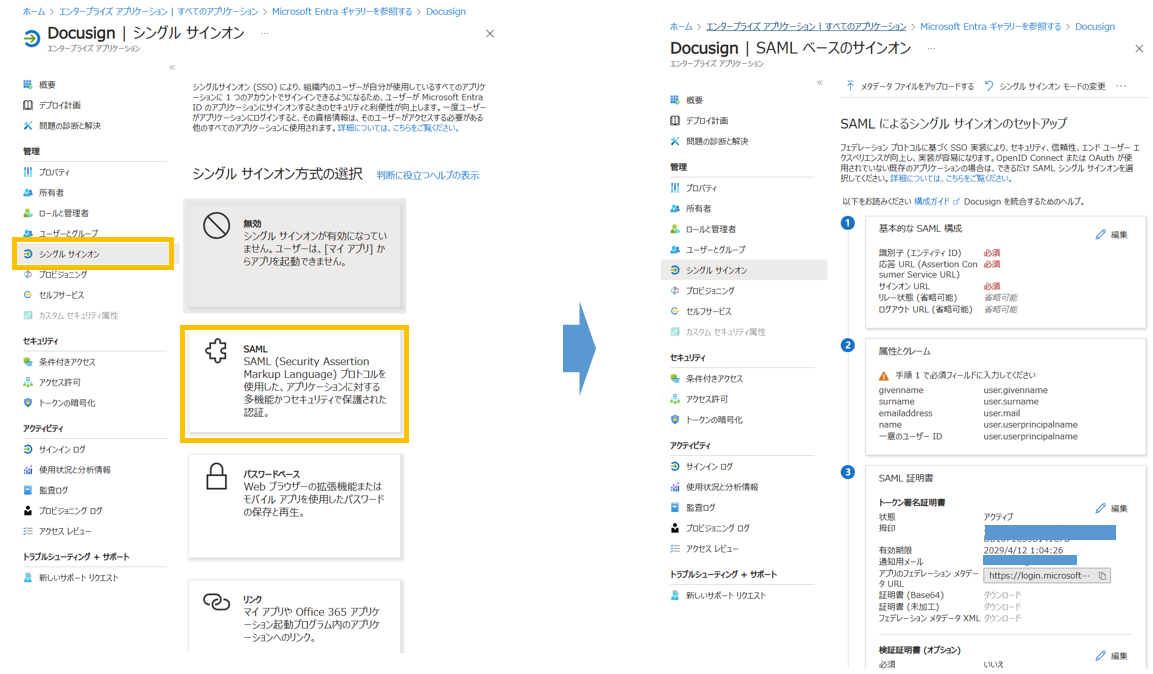Click アクセス許可 icon in left pane
This screenshot has width=1153, height=674.
coord(28,382)
